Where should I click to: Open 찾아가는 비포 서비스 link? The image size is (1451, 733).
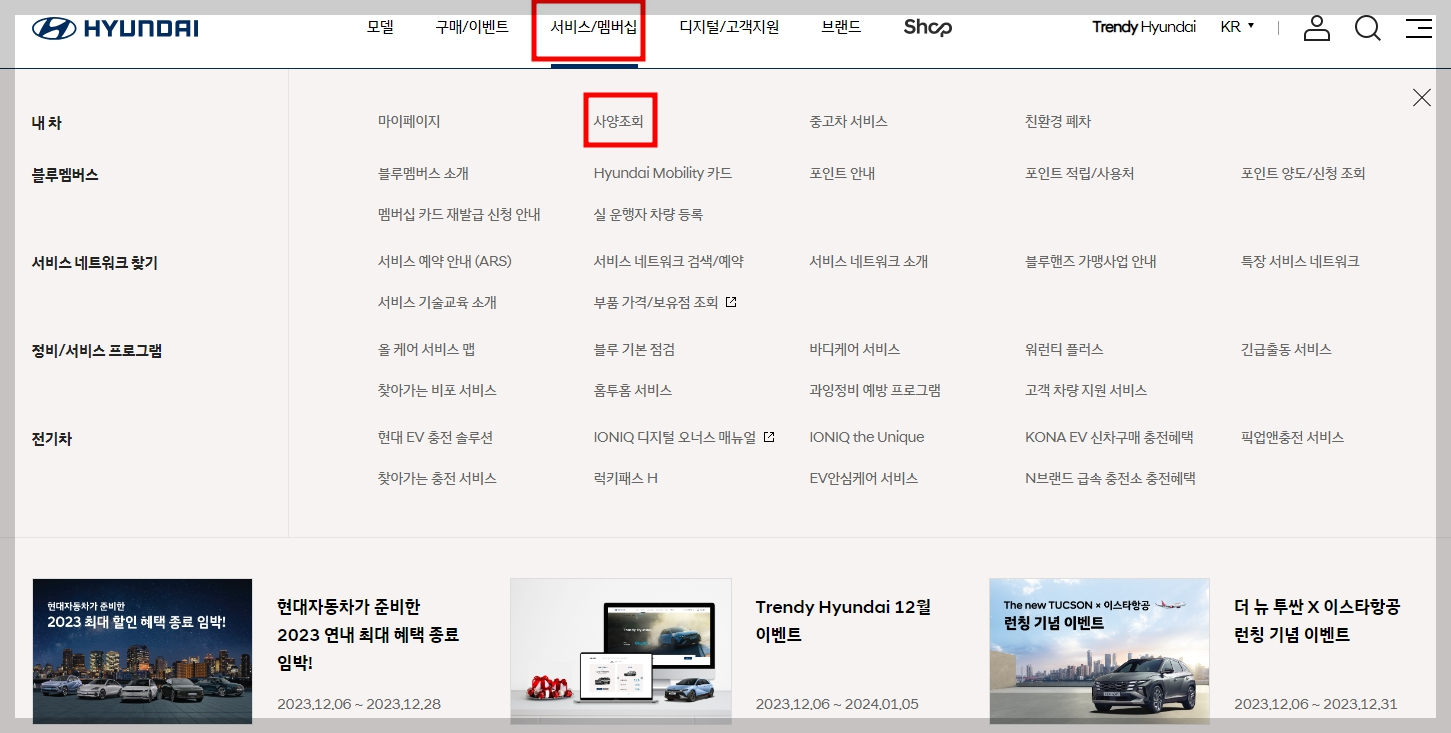437,390
